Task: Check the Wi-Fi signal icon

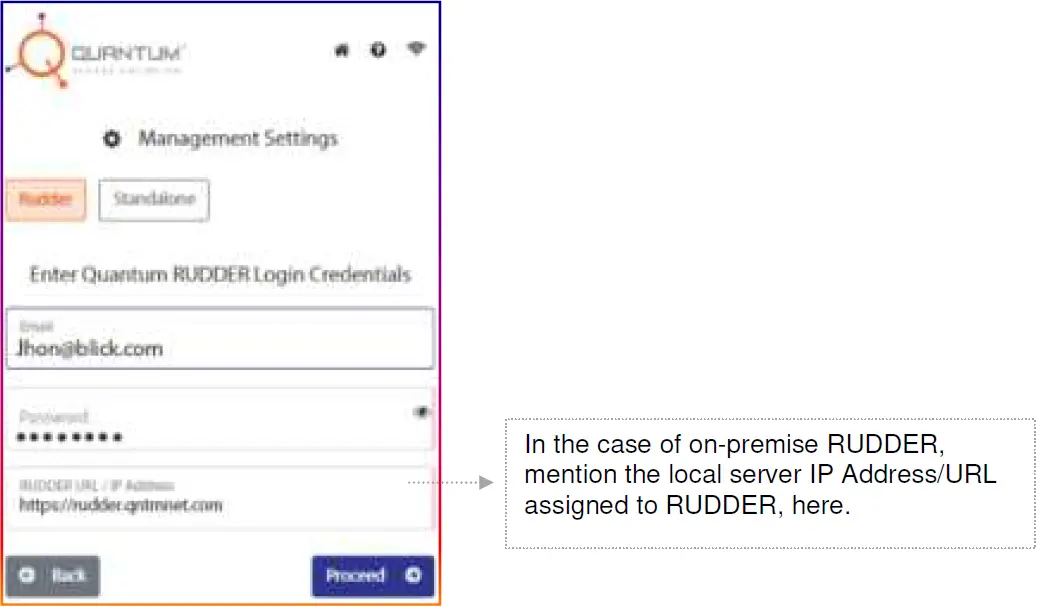Action: pyautogui.click(x=416, y=48)
